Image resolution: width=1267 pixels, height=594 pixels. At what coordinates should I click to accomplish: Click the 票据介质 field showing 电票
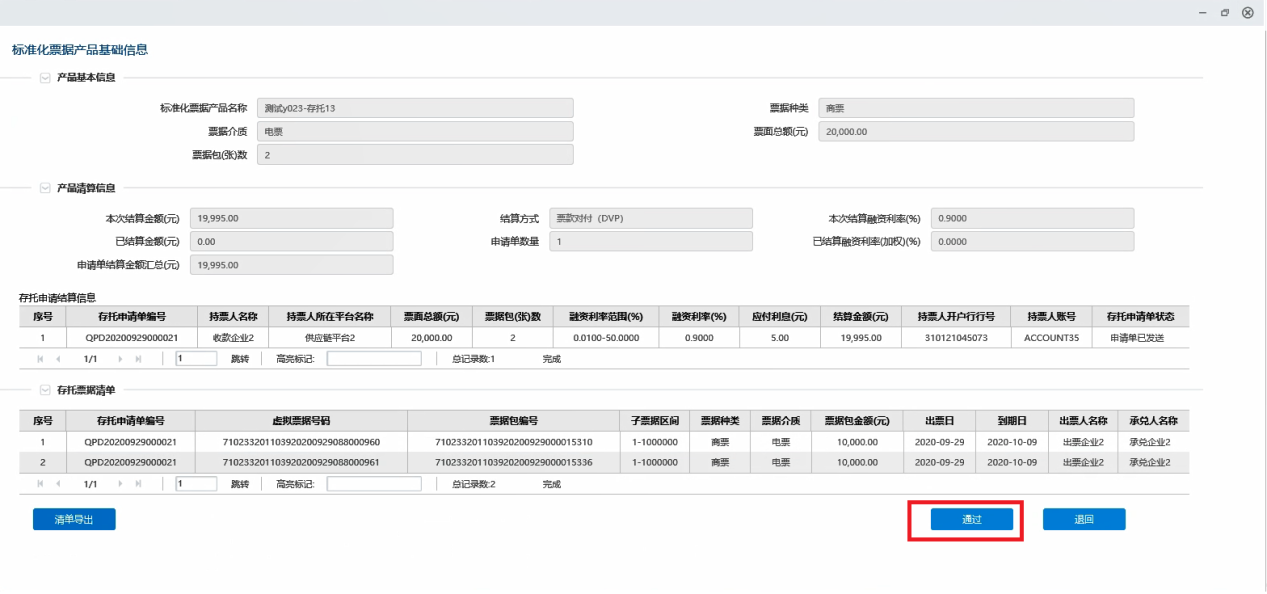pyautogui.click(x=415, y=131)
